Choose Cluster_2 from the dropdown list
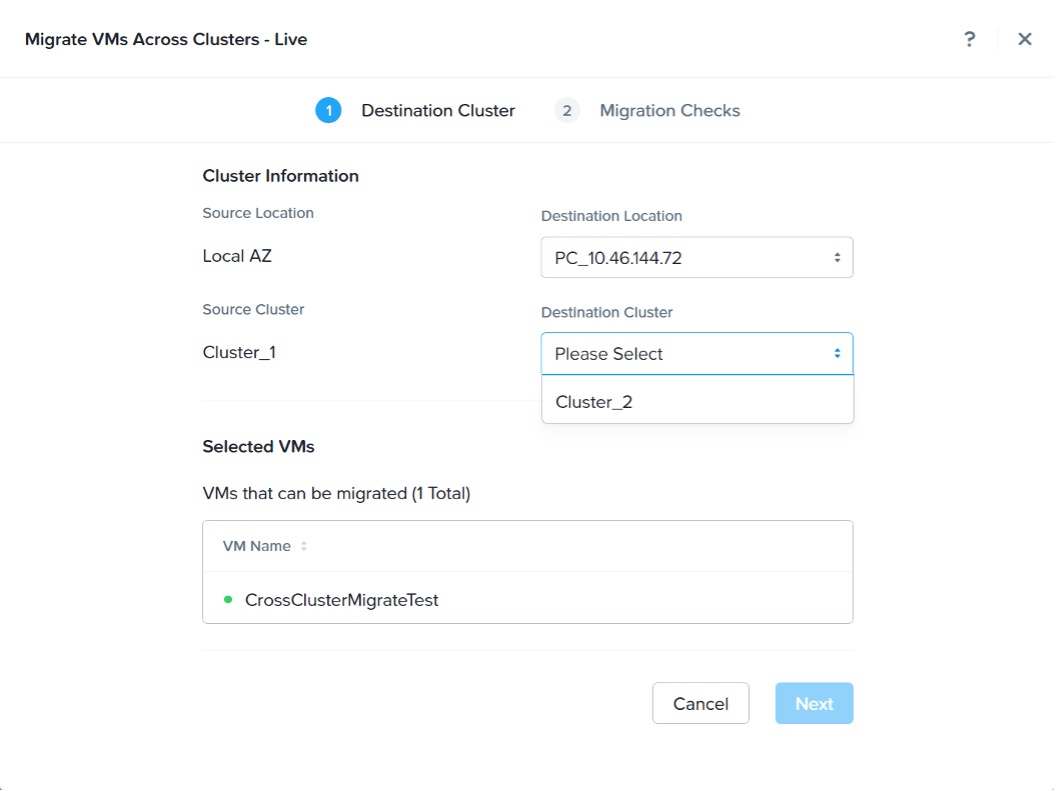This screenshot has height=791, width=1057. 594,402
